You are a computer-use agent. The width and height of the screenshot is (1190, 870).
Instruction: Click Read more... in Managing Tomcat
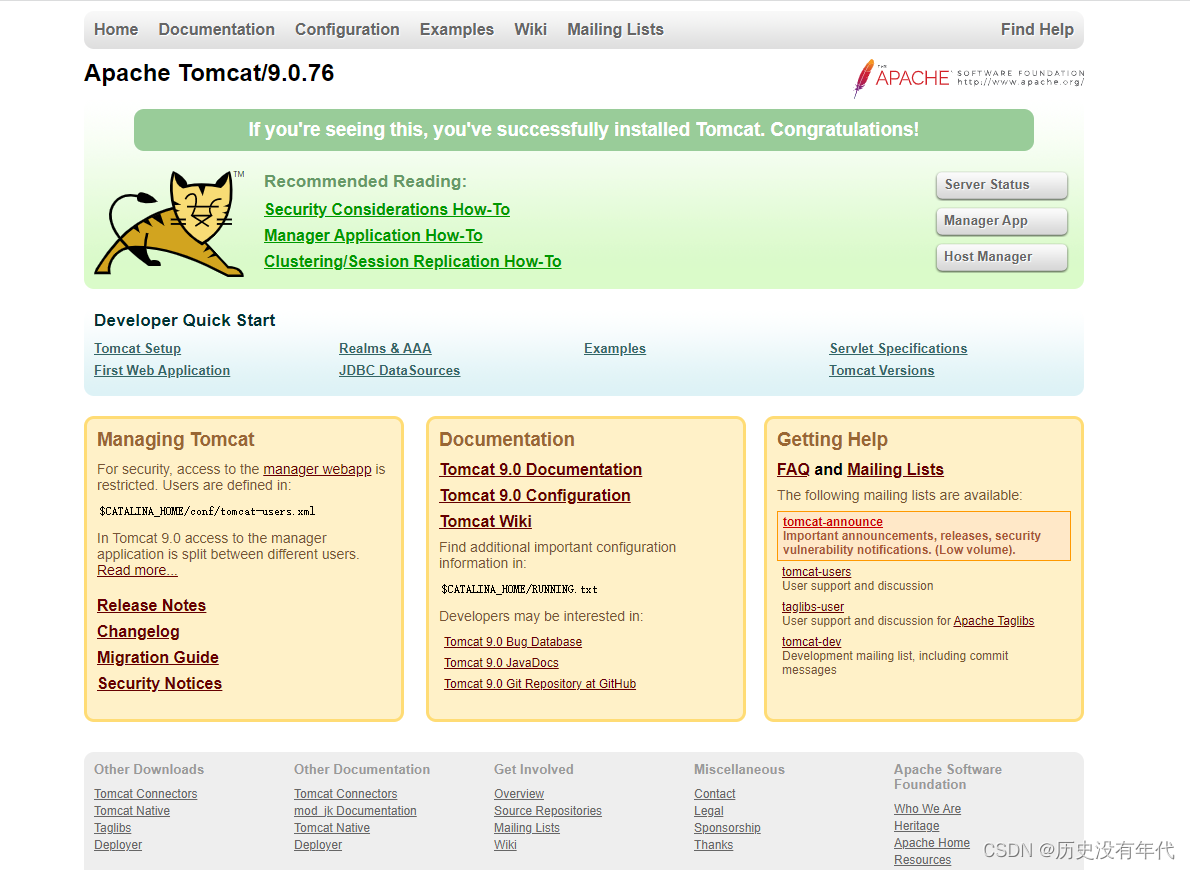[x=137, y=570]
